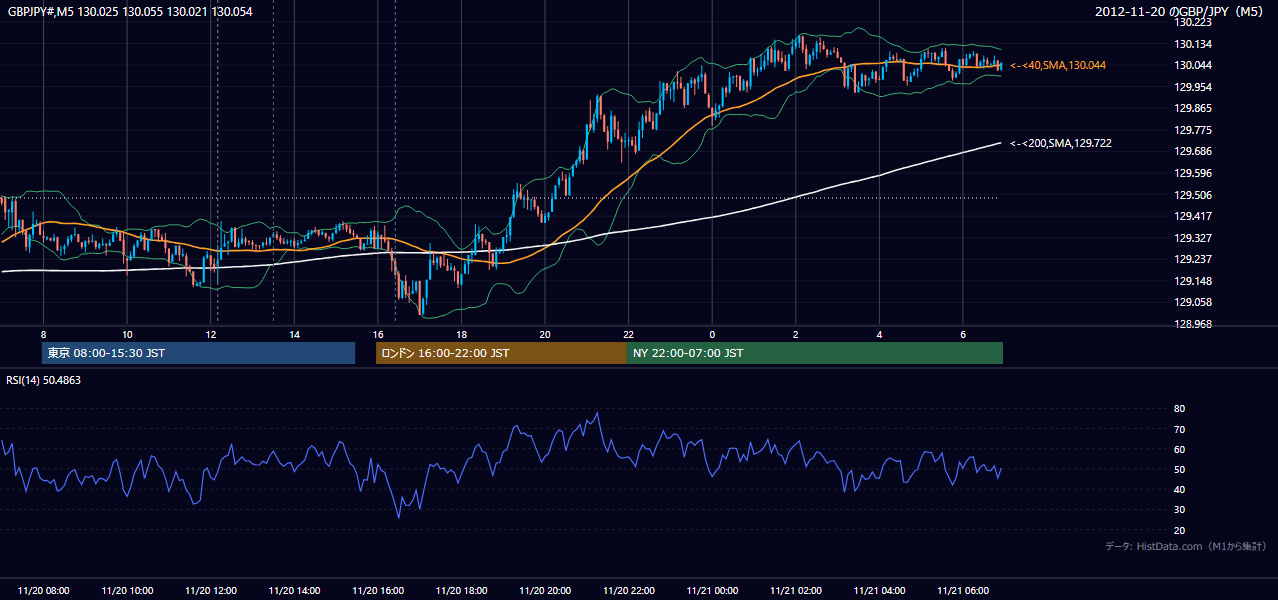Click the 東京 08:00-15:30 JST session bar
Viewport: 1278px width, 600px height.
[x=198, y=353]
